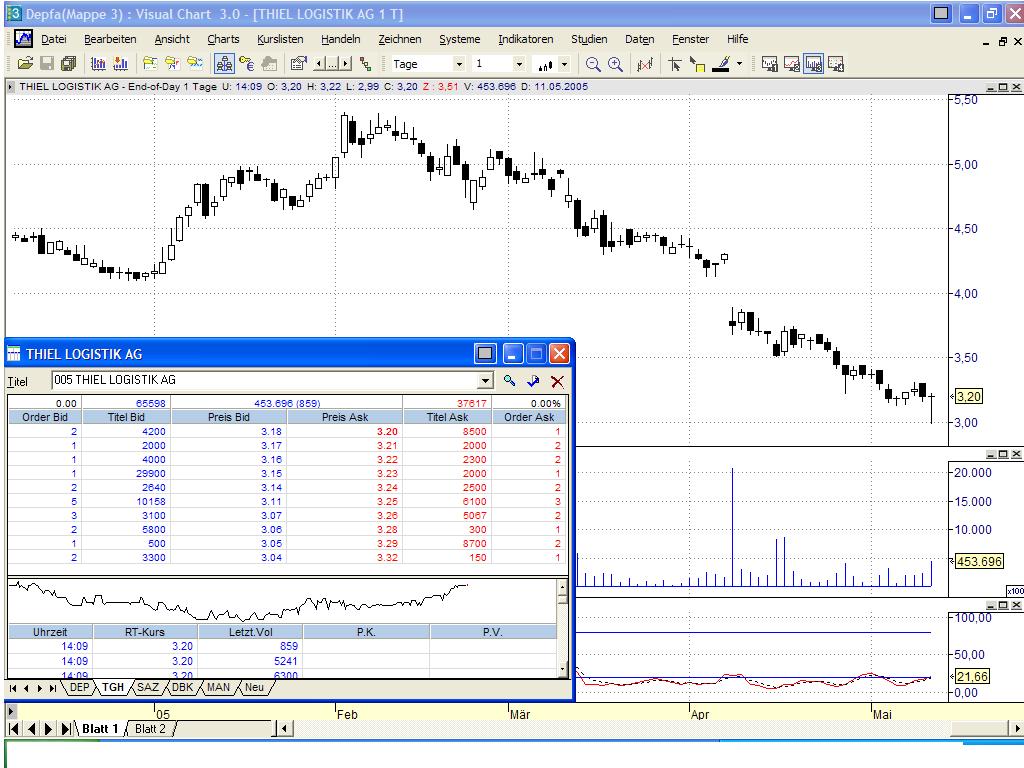Open the pen style dropdown arrow
The width and height of the screenshot is (1024, 768).
(x=738, y=62)
